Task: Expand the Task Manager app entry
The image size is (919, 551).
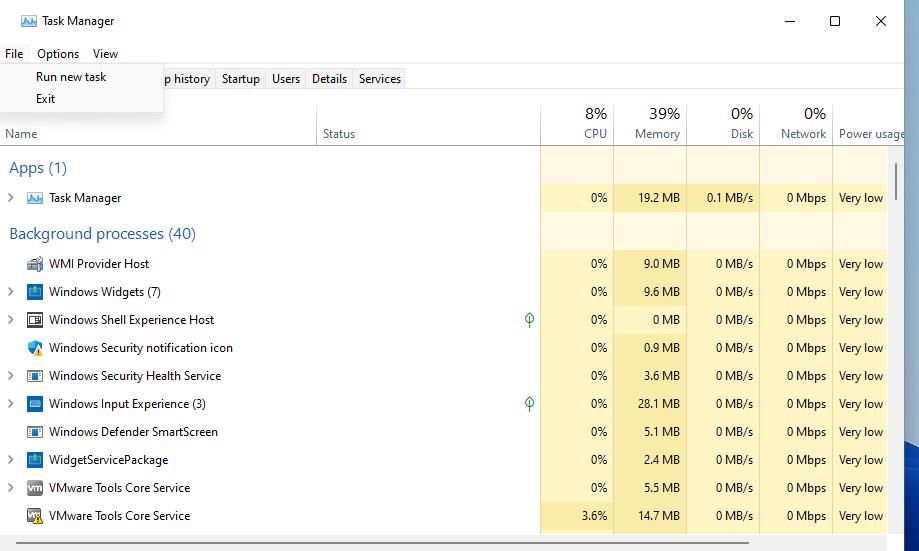Action: pyautogui.click(x=11, y=198)
